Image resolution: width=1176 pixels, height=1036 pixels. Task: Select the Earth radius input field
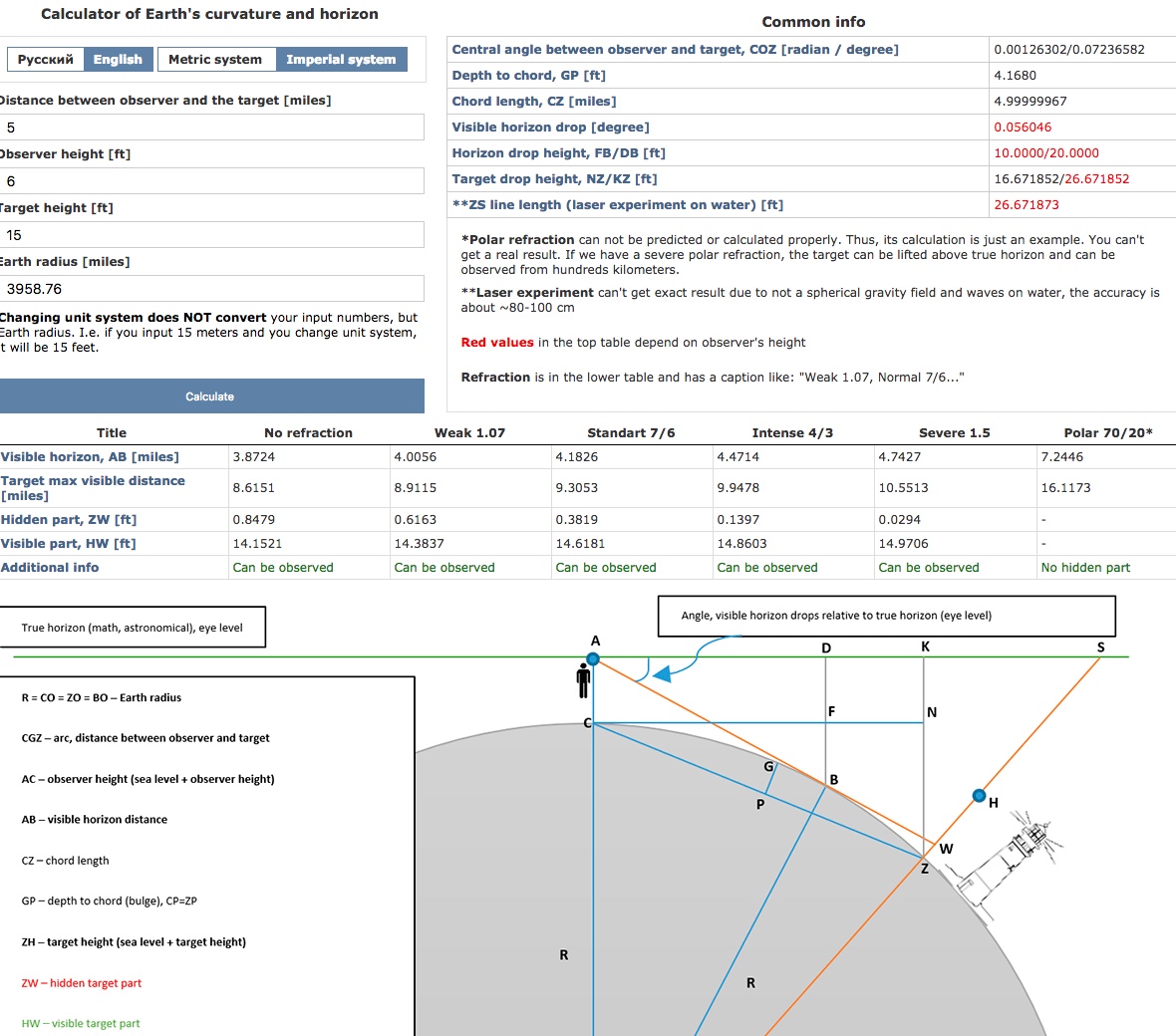(x=211, y=289)
